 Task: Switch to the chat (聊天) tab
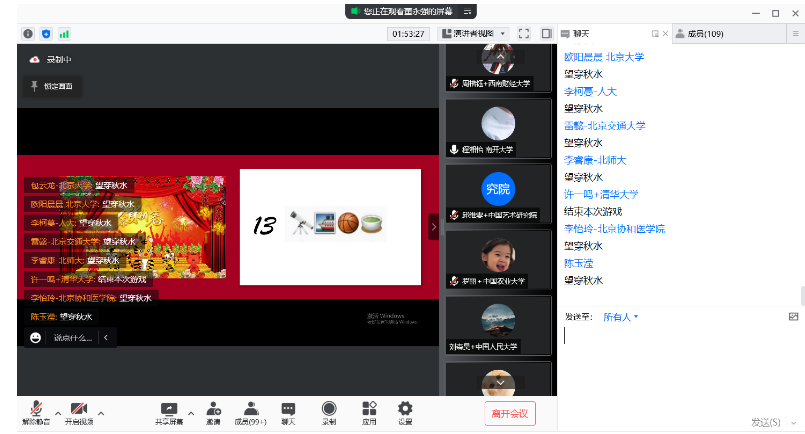pos(581,33)
